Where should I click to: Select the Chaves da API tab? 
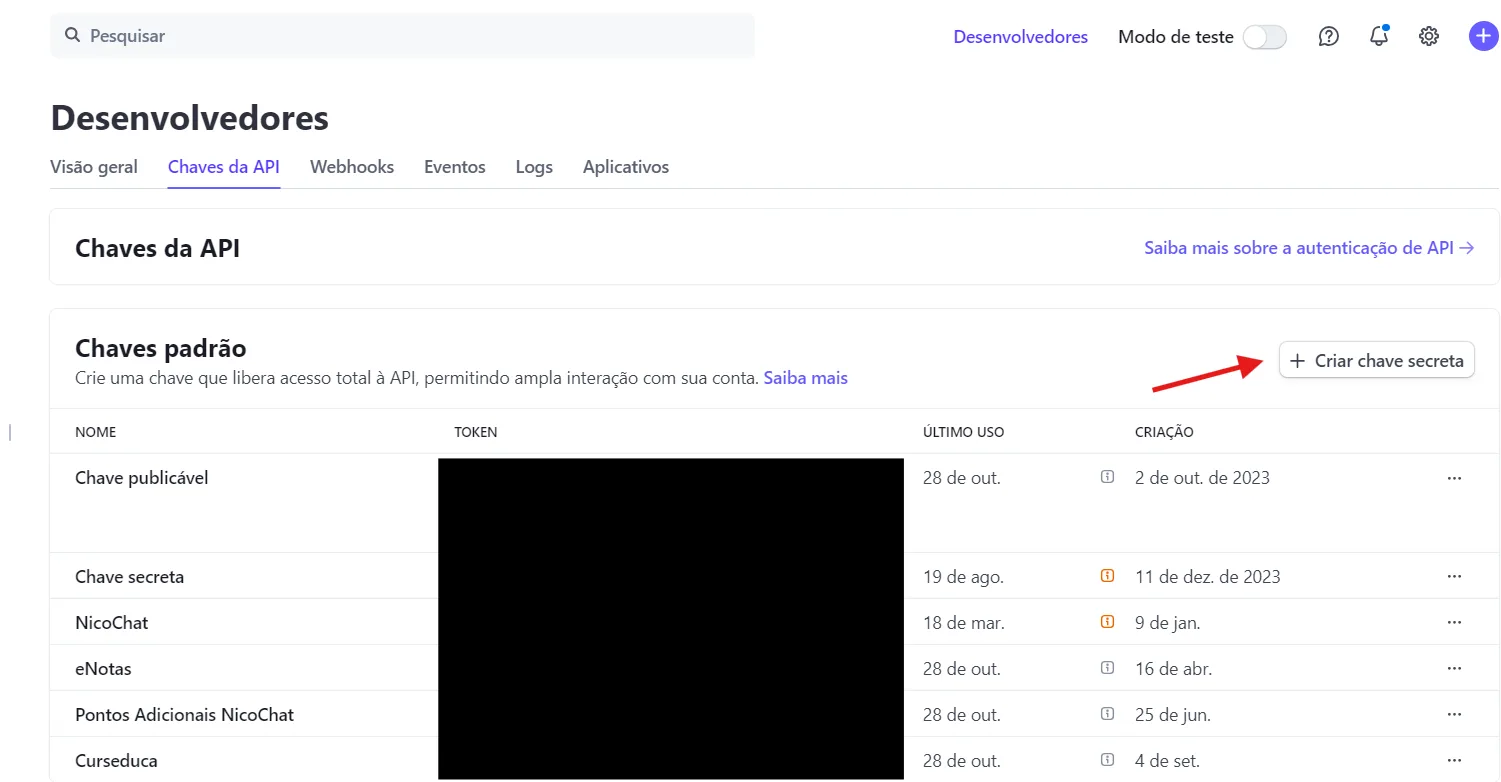tap(224, 167)
